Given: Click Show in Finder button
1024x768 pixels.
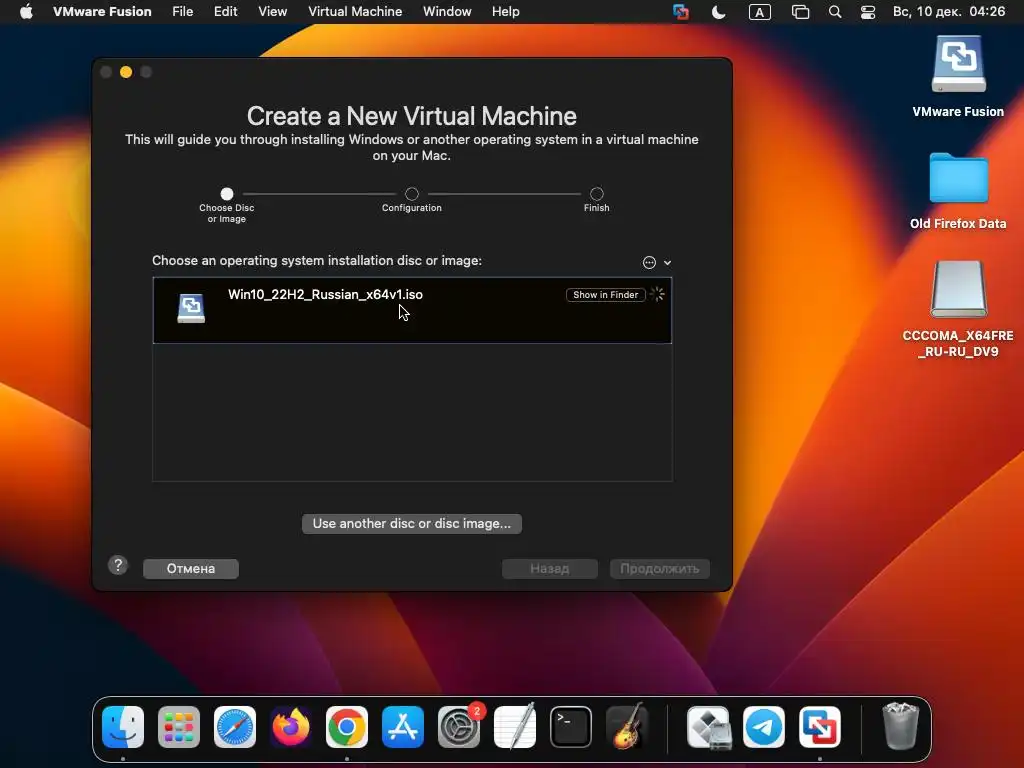Looking at the screenshot, I should point(605,295).
